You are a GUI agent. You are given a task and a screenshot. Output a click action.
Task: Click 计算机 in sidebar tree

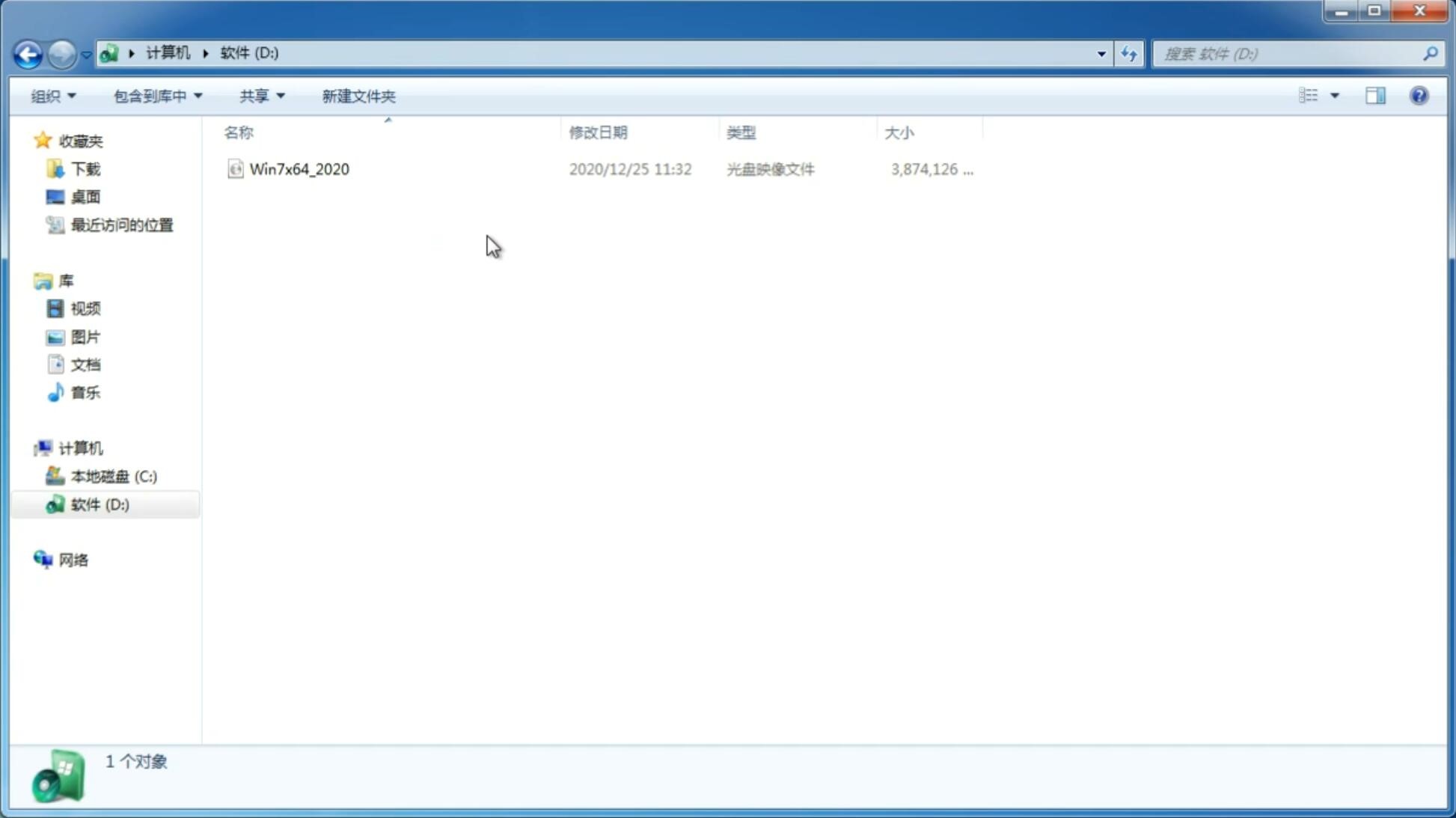(x=81, y=448)
